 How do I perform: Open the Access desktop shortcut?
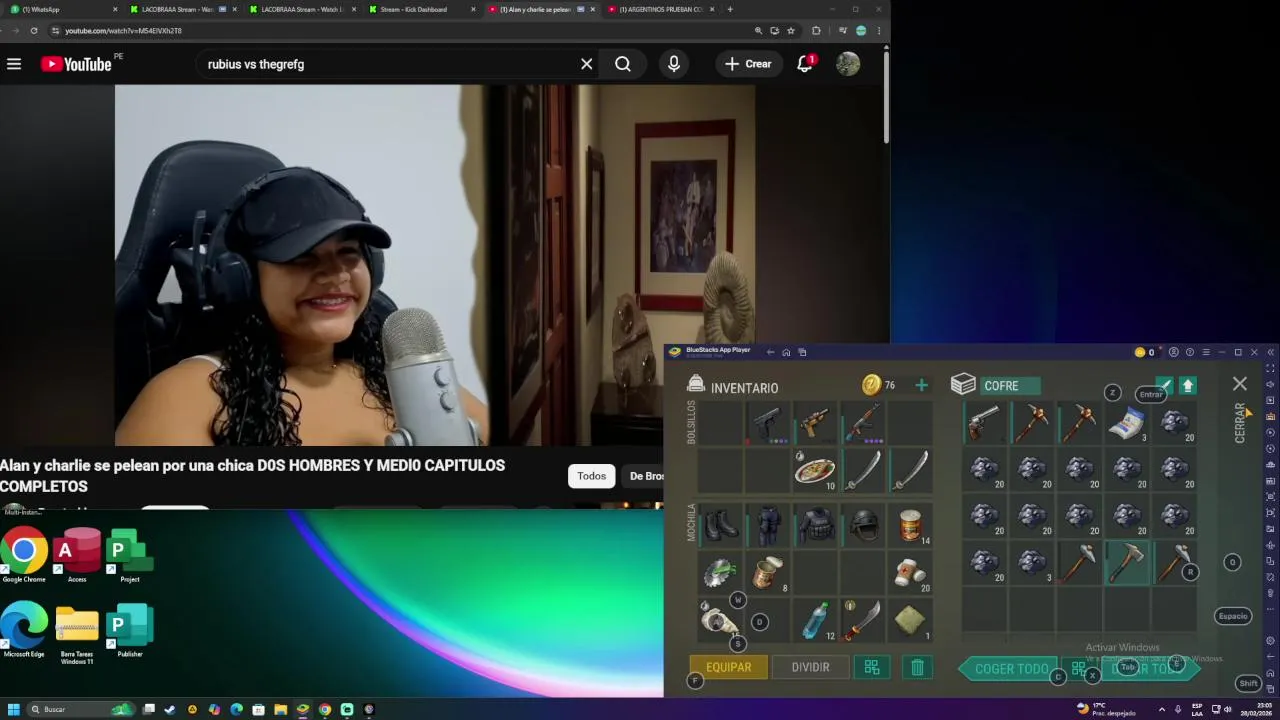[77, 555]
